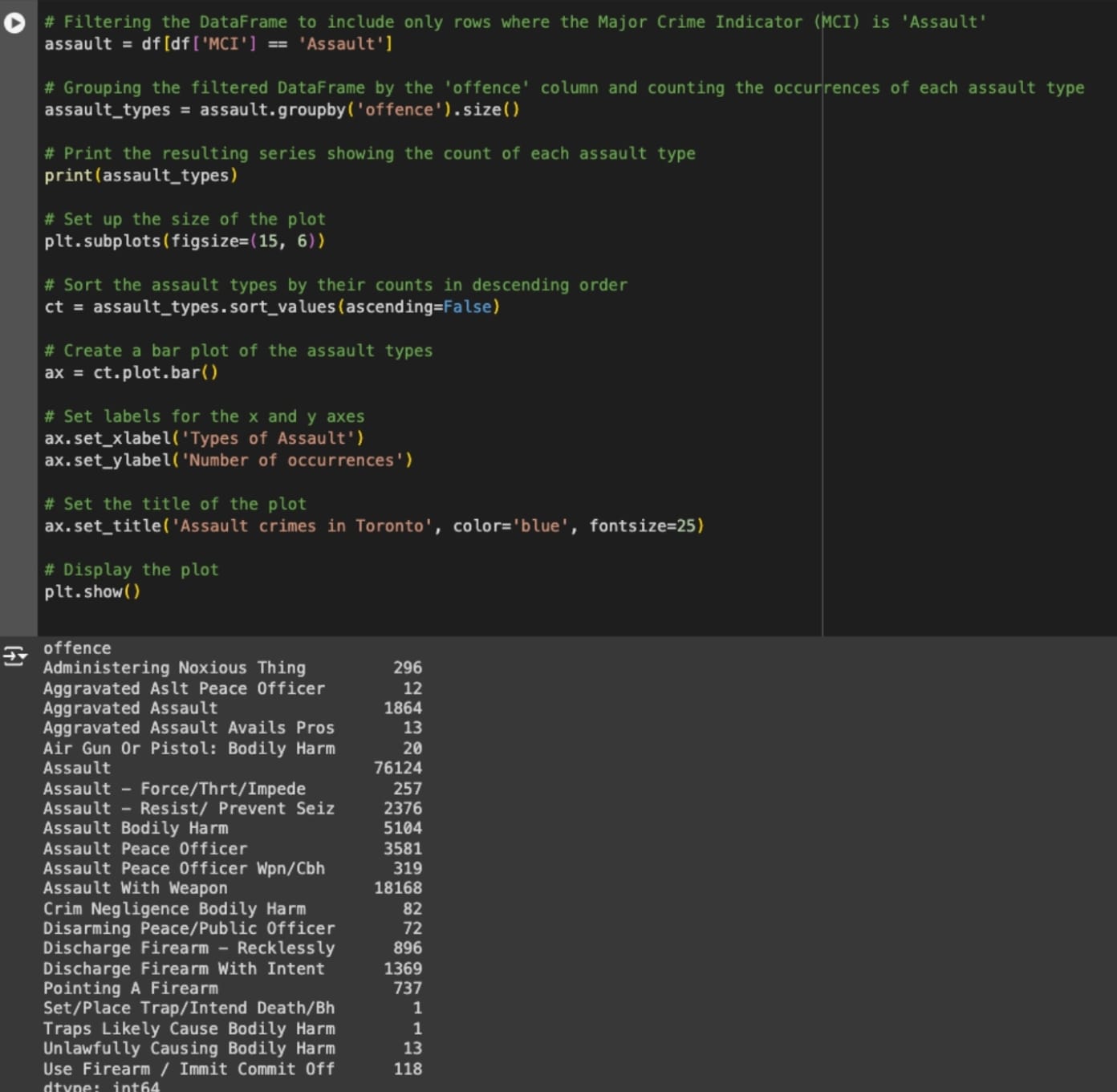
Task: Select the 'Disarming Peace/Public Officer' row
Action: click(x=233, y=929)
